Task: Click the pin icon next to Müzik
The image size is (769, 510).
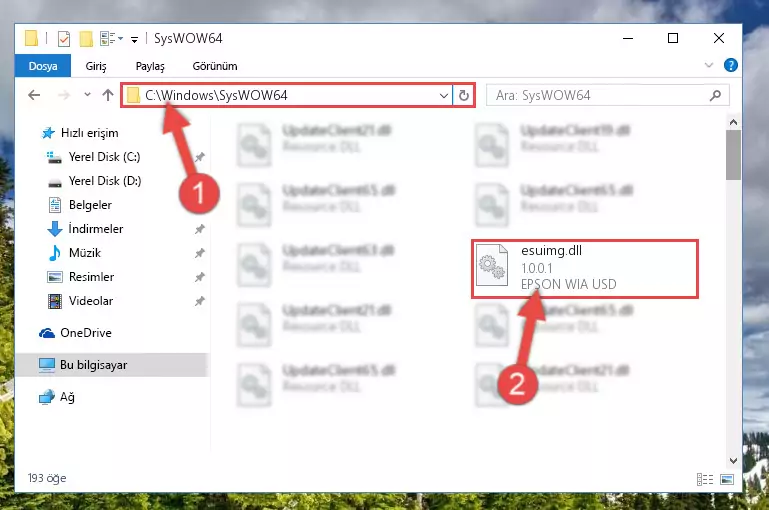Action: [x=200, y=253]
